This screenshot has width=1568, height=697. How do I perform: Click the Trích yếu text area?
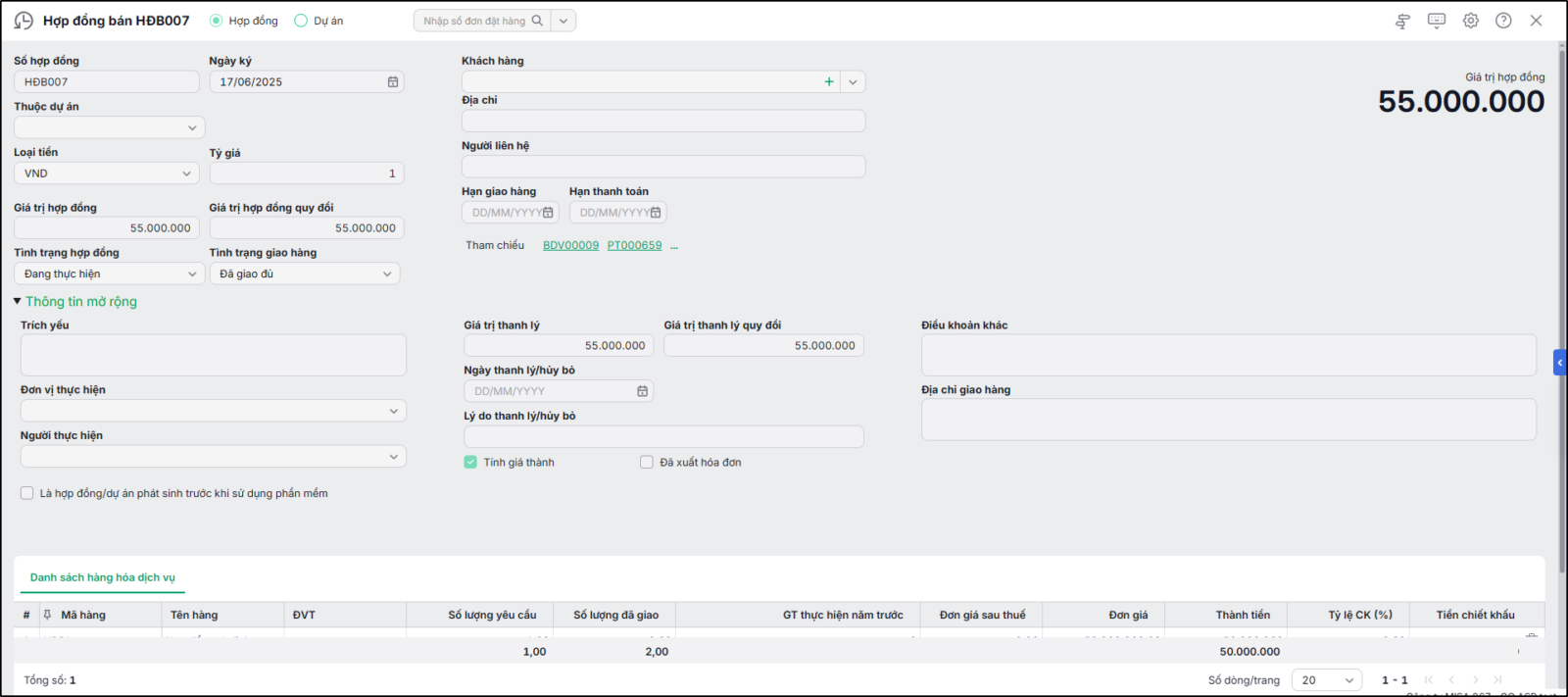[x=214, y=355]
